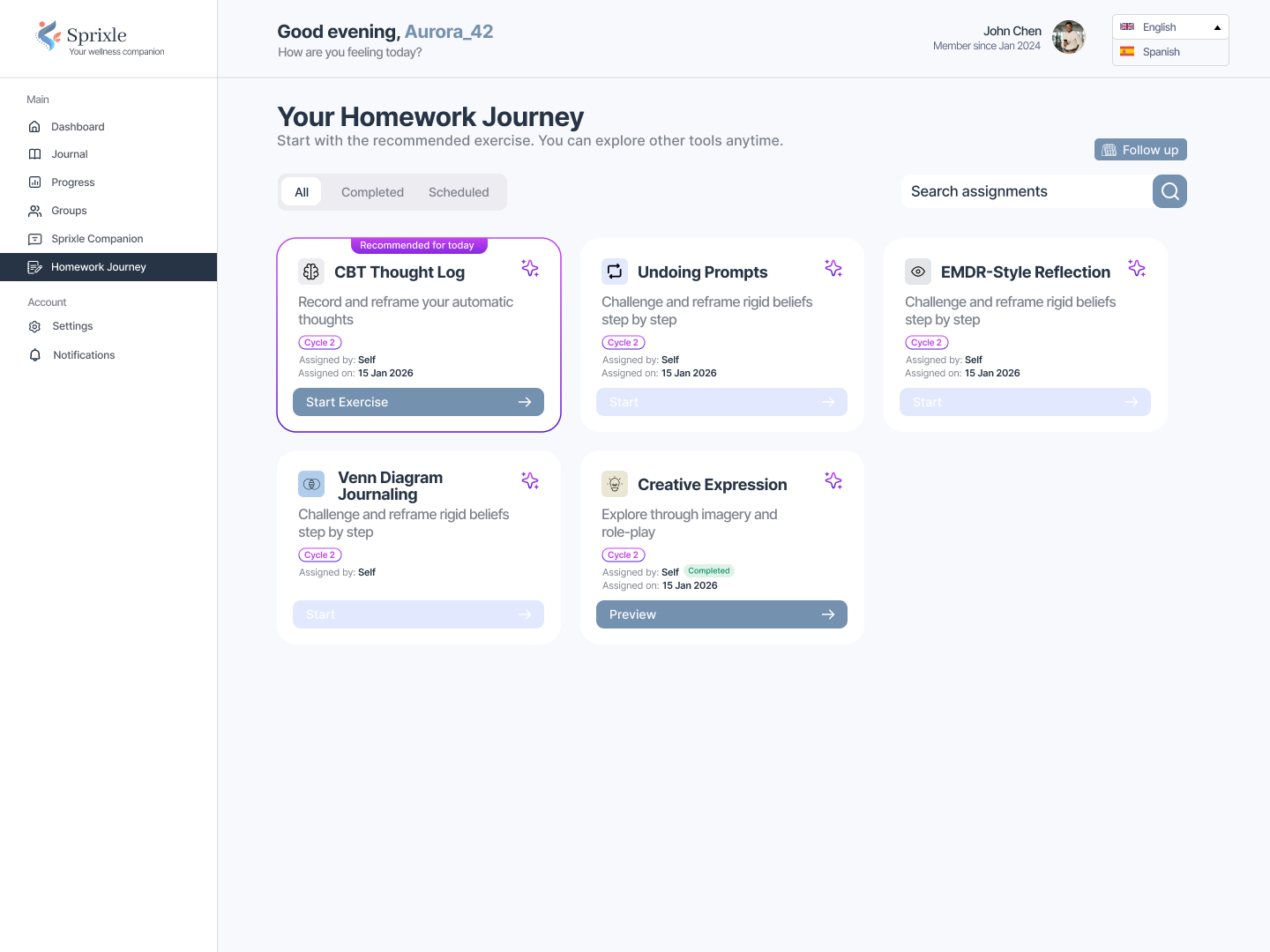The width and height of the screenshot is (1270, 952).
Task: Click the Venn Diagram Journaling card icon
Action: pyautogui.click(x=311, y=484)
